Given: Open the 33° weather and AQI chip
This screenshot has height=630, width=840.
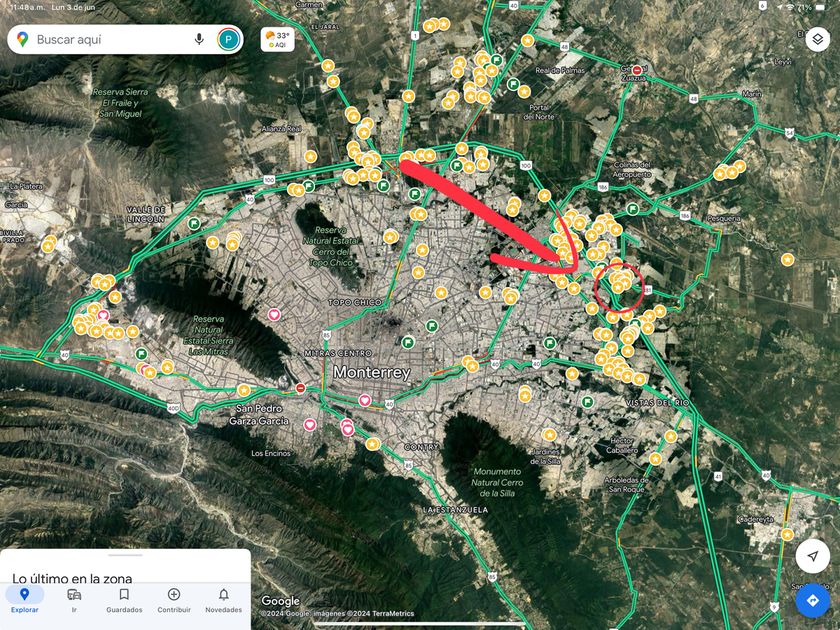Looking at the screenshot, I should tap(278, 39).
